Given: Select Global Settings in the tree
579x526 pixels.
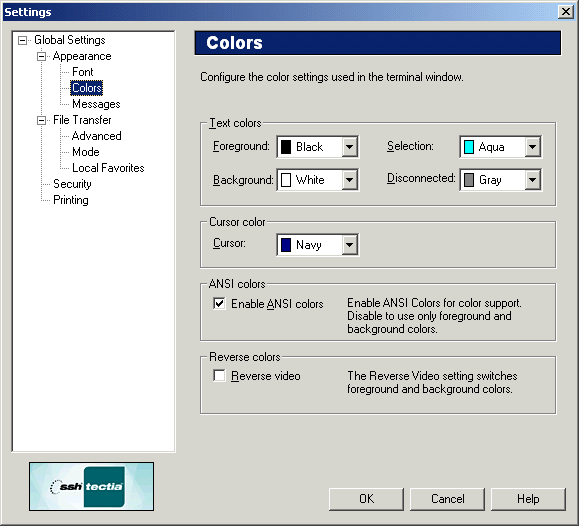Looking at the screenshot, I should (69, 40).
